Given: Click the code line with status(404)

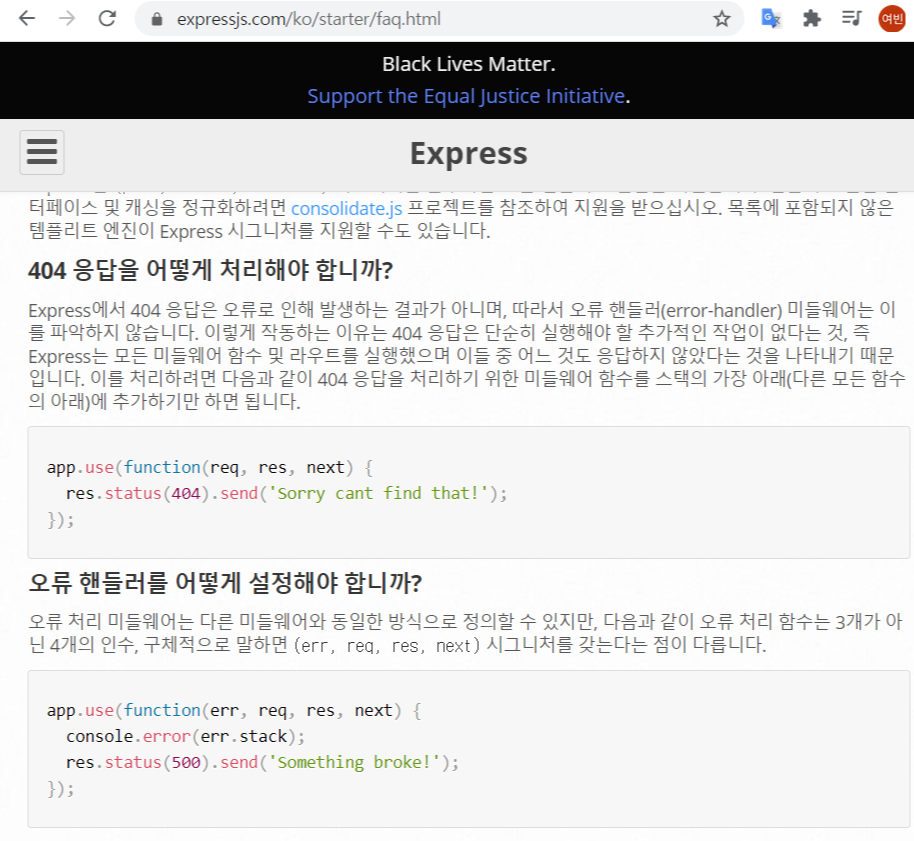Looking at the screenshot, I should pyautogui.click(x=286, y=493).
